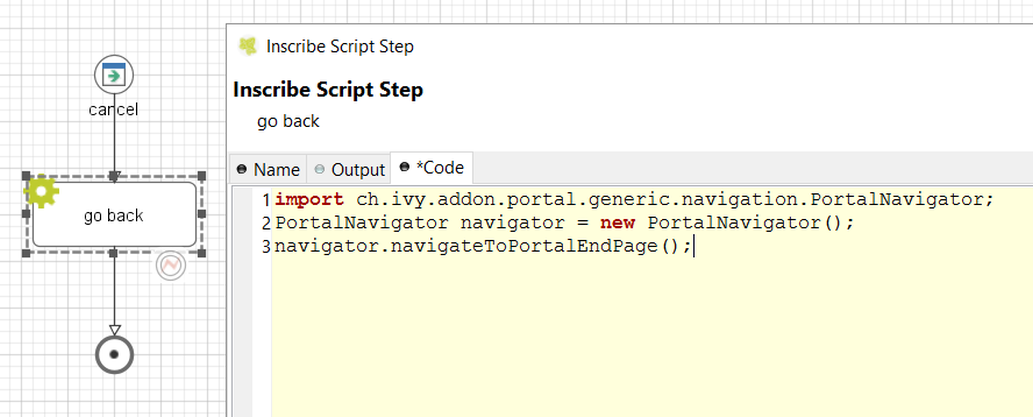
Task: Switch to the Name tab
Action: click(268, 169)
